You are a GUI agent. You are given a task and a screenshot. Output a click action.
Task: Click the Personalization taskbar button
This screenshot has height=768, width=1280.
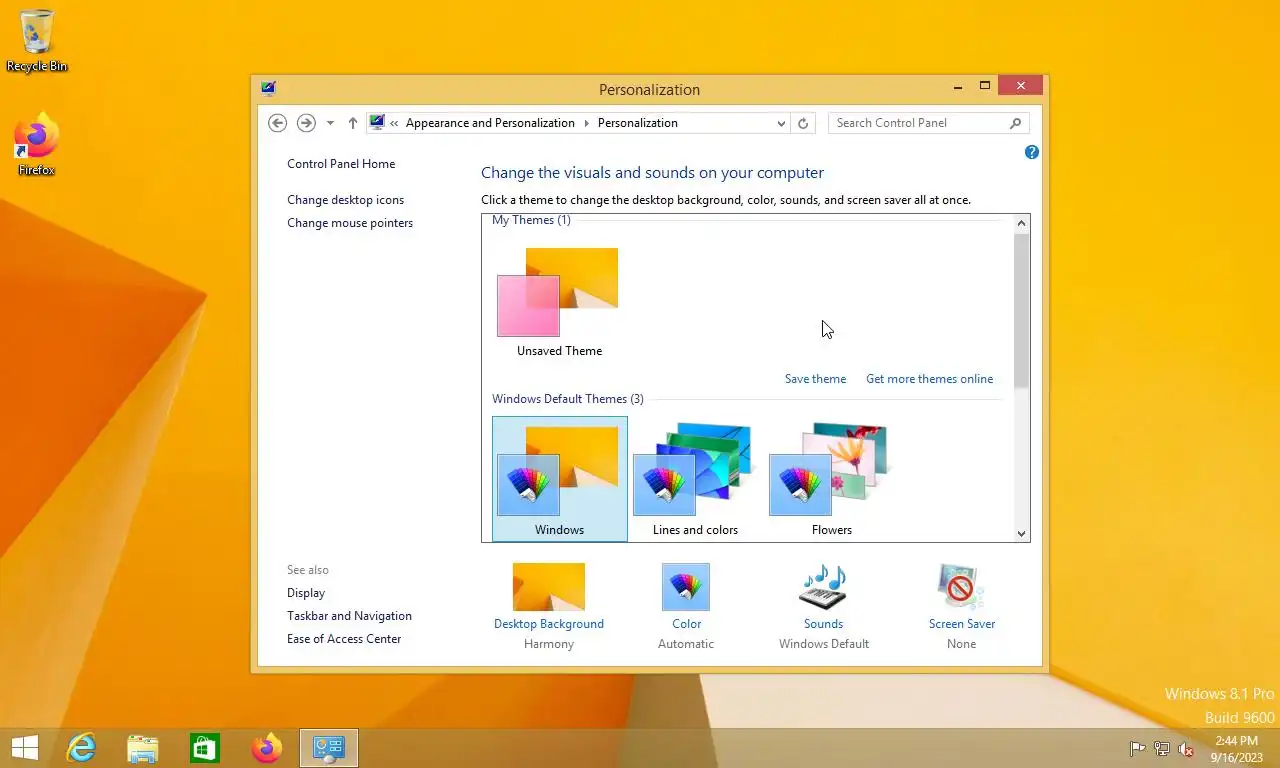[329, 748]
